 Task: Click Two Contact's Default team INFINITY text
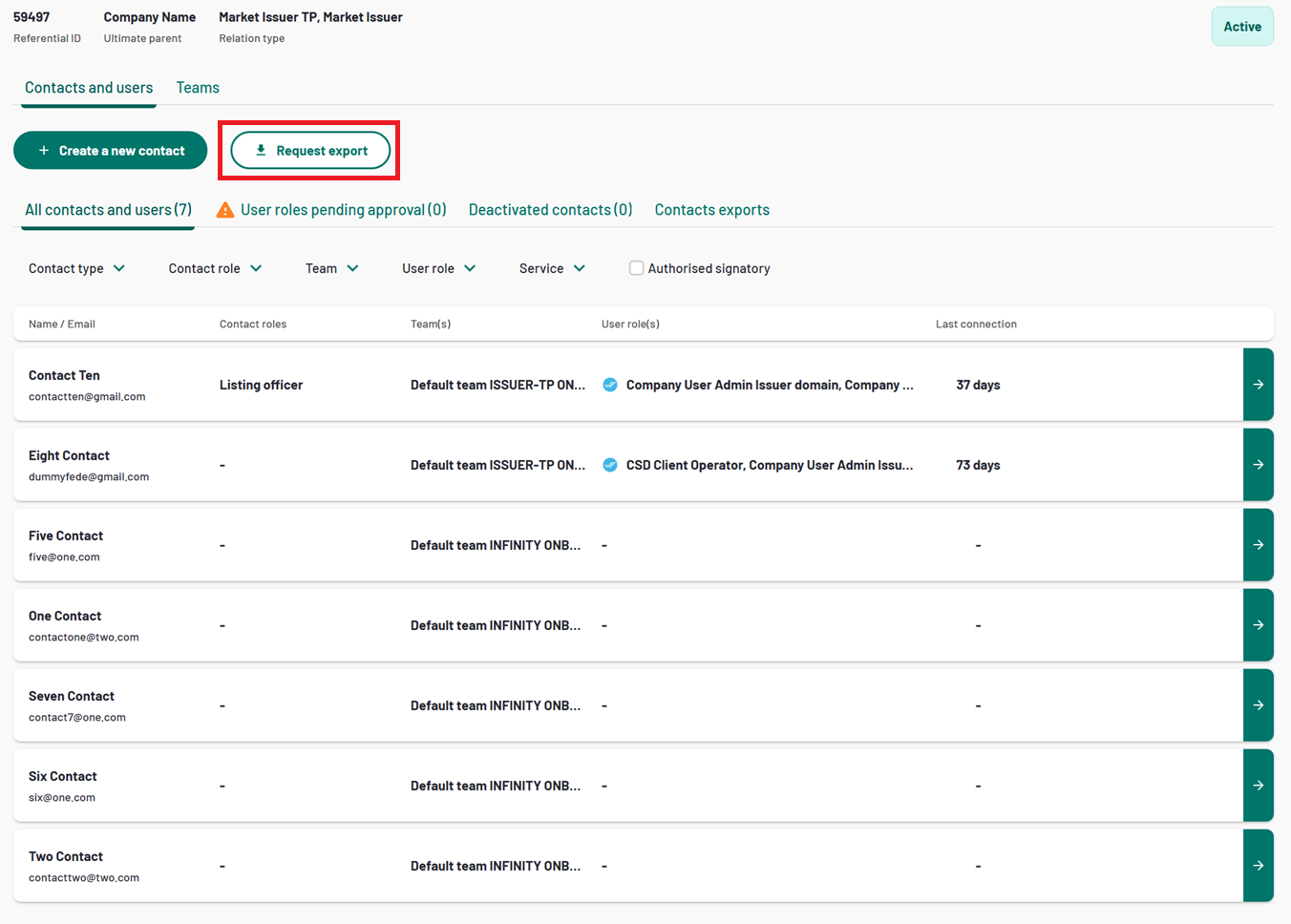496,867
